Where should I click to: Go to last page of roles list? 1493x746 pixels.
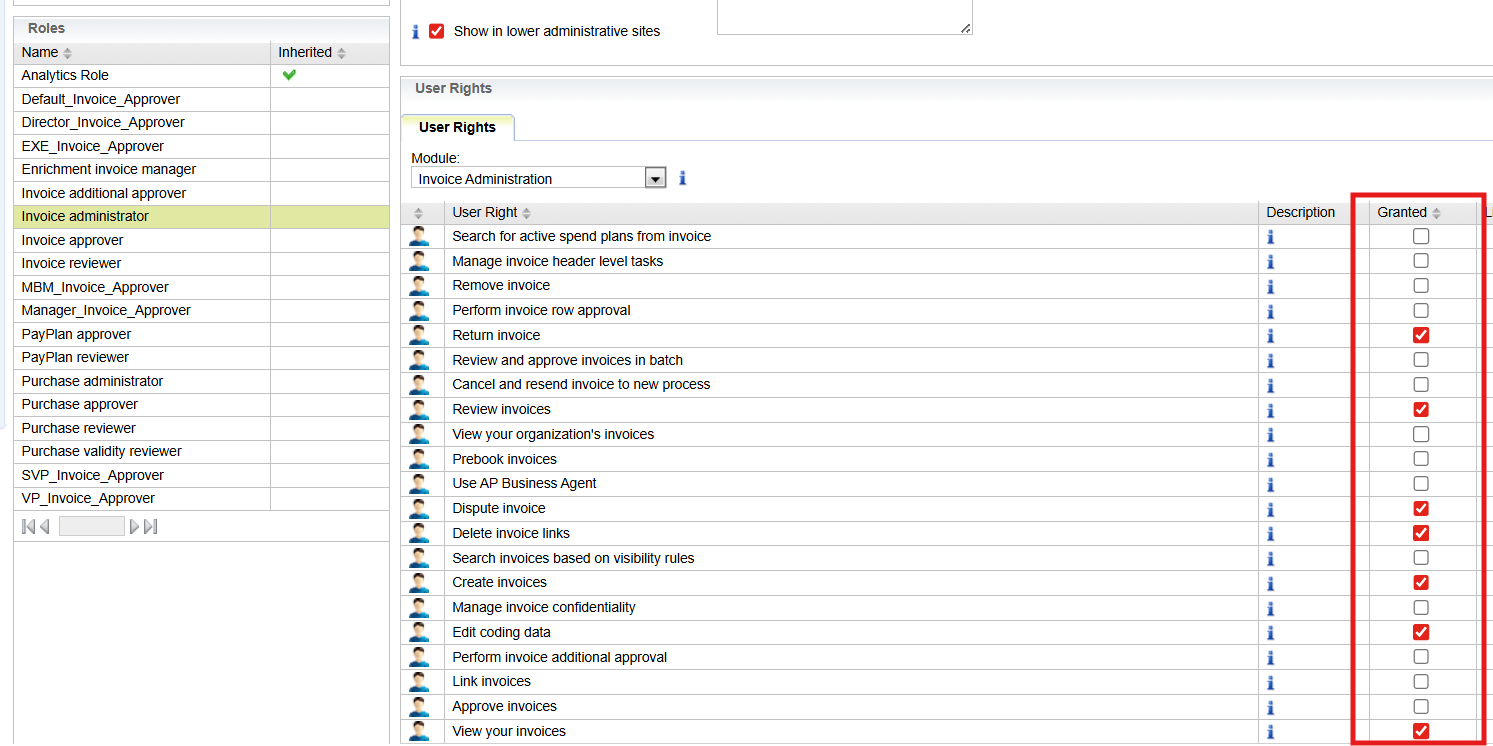tap(151, 526)
